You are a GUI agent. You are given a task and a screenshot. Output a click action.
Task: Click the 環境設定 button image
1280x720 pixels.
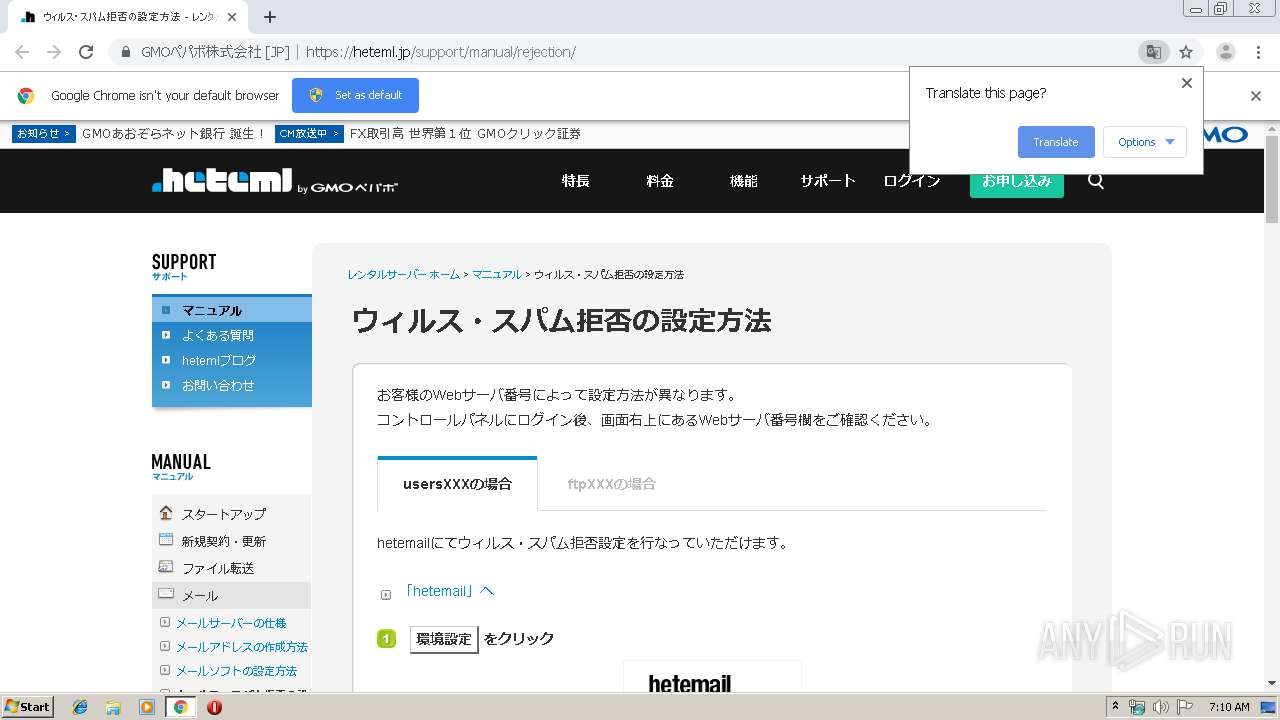444,639
